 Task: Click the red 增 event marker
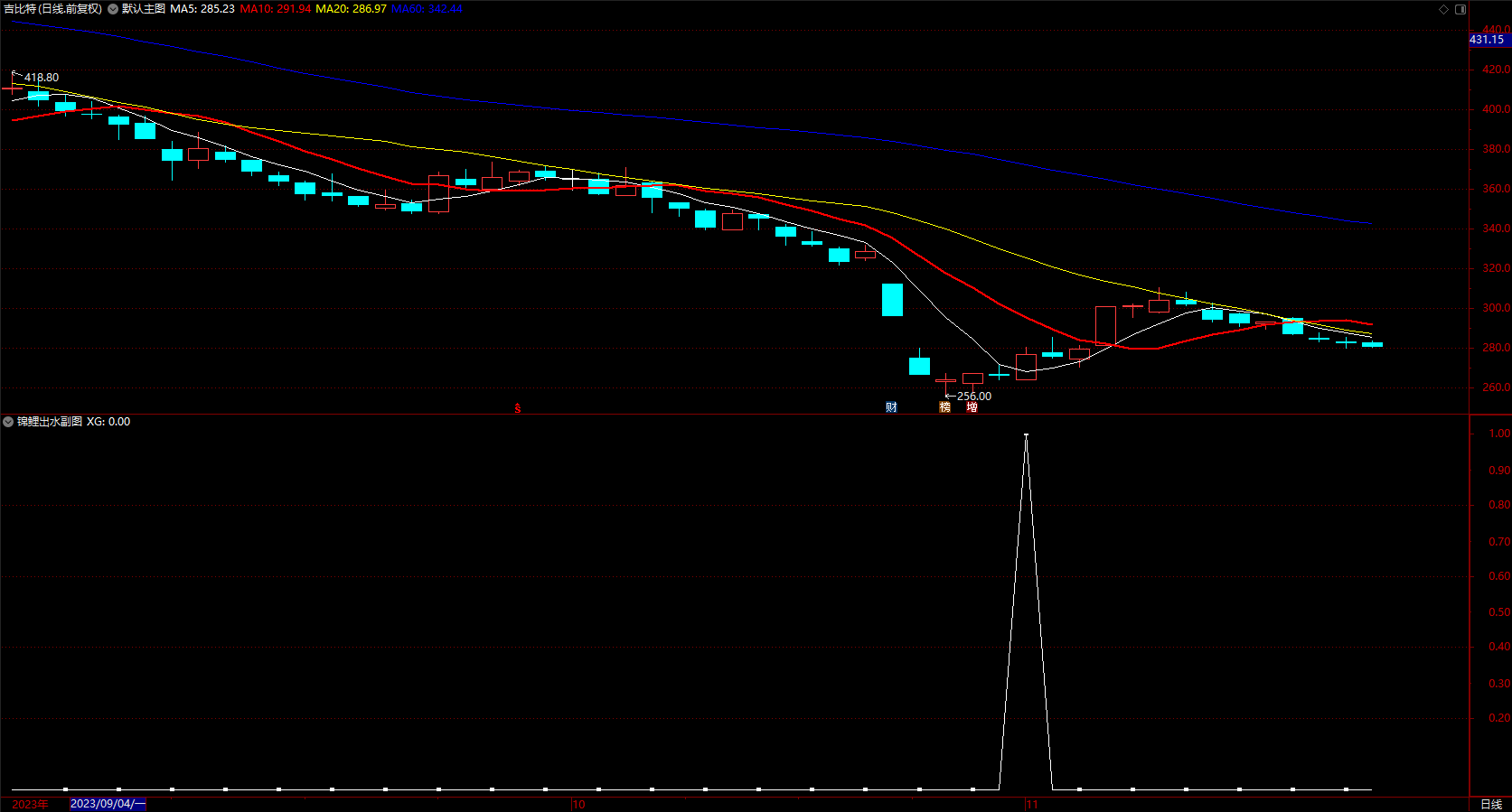click(972, 407)
